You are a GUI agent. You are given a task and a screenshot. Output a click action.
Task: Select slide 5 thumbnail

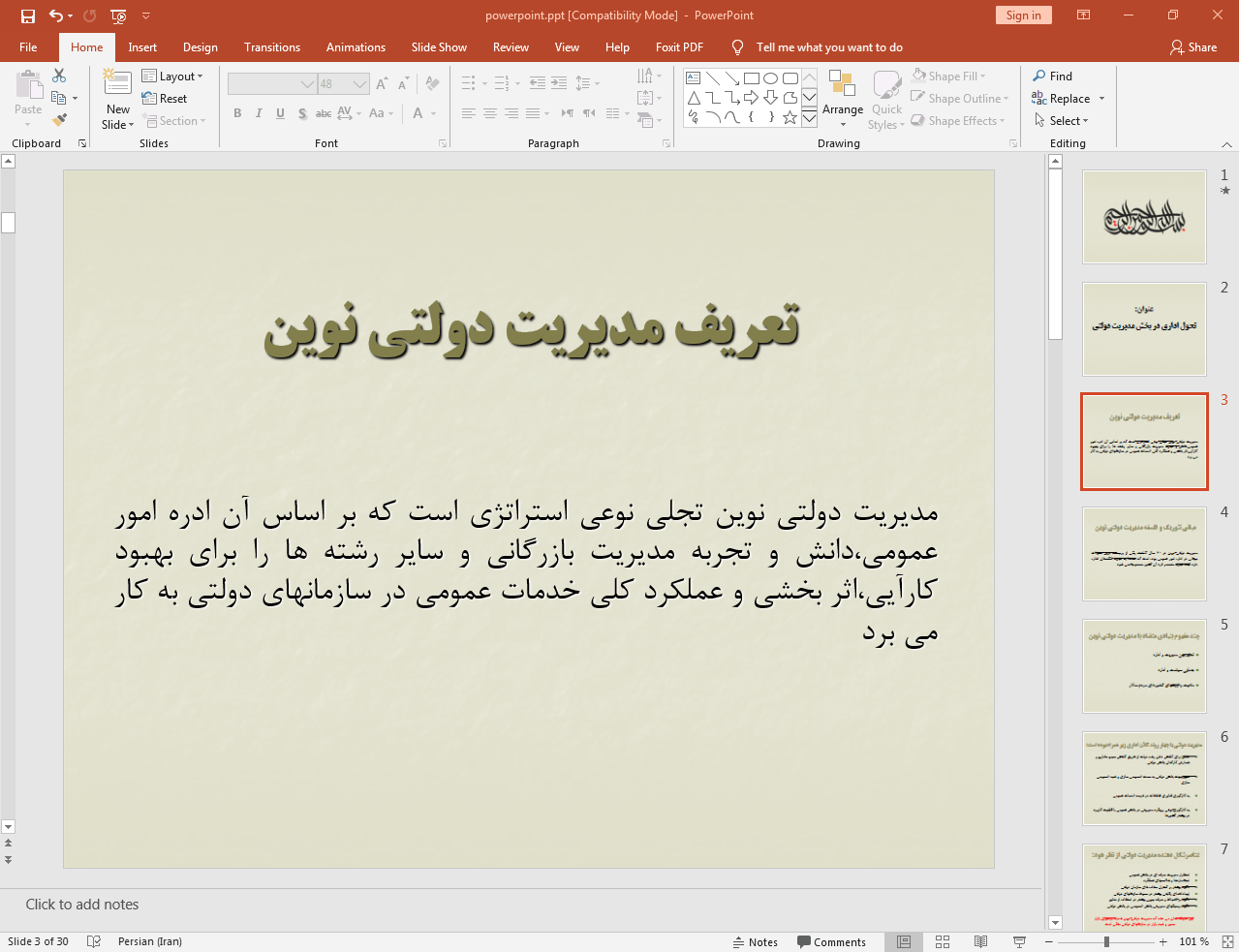(1144, 666)
